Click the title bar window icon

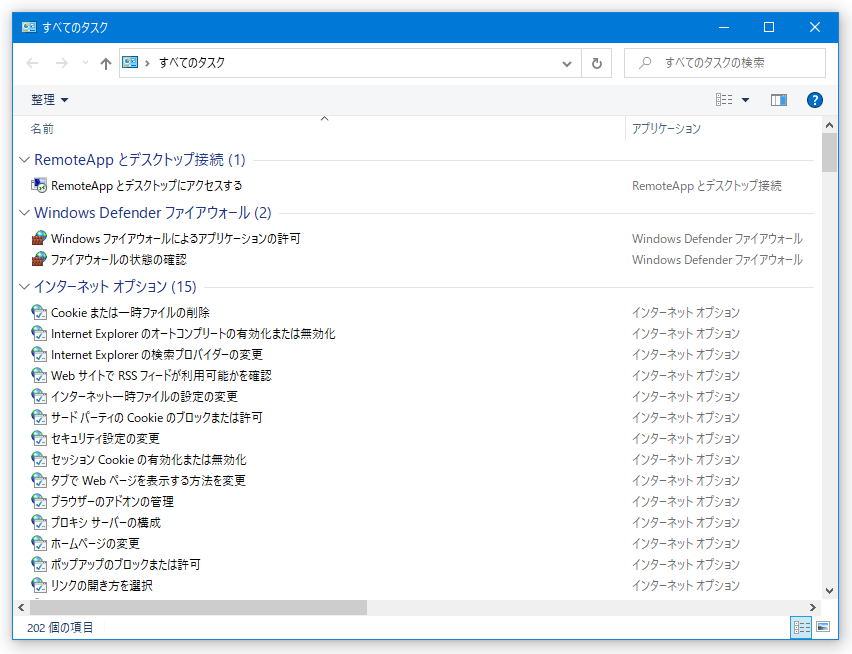tap(29, 27)
